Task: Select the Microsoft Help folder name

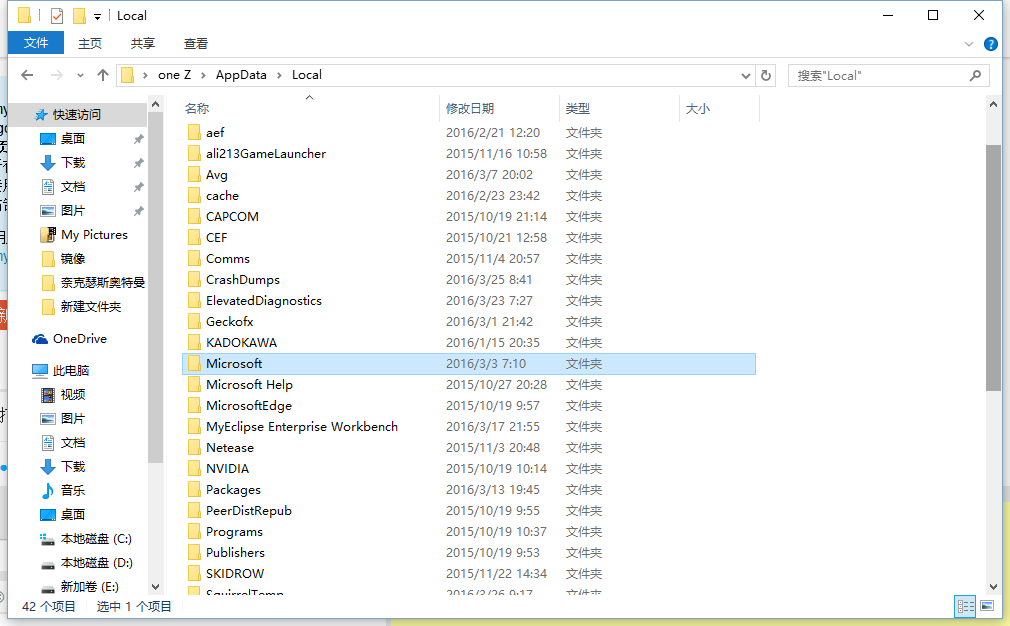Action: point(249,384)
